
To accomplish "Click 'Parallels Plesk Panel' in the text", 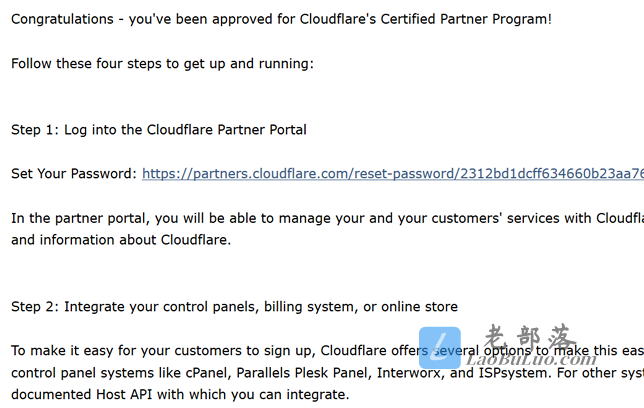I will coord(303,373).
